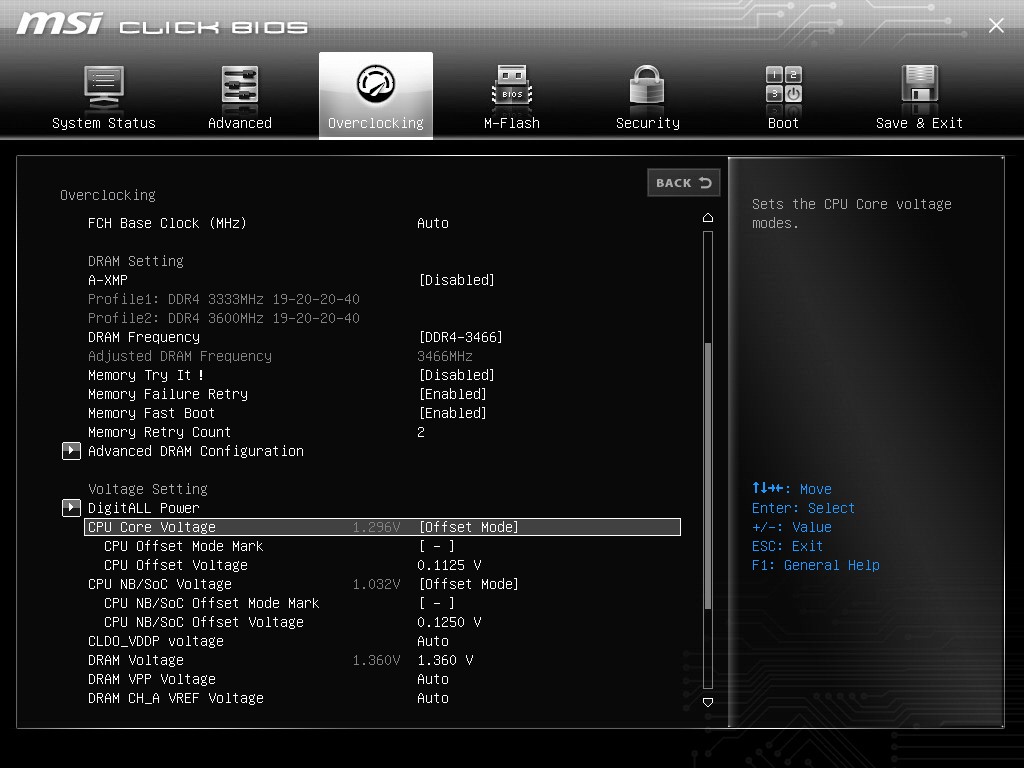Click the 1.296V CPU voltage reading
Screen dimensions: 1024x768
click(376, 527)
